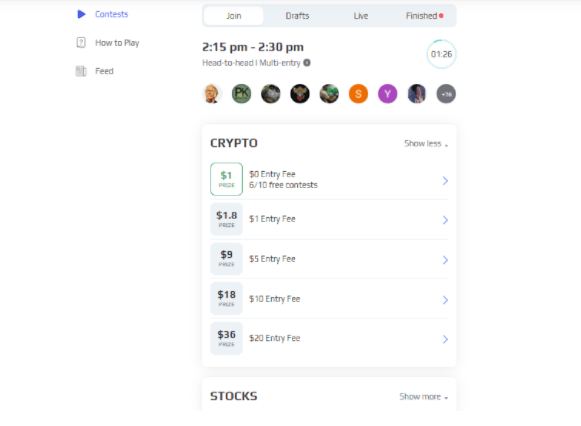Select the $18 prize contest row
This screenshot has width=581, height=426.
pyautogui.click(x=329, y=299)
